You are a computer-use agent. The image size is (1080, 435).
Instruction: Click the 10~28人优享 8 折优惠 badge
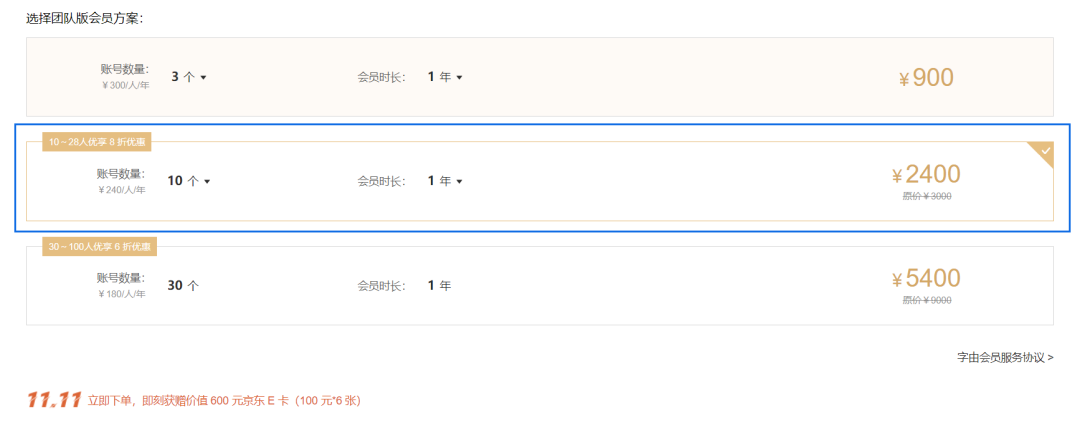(x=97, y=142)
